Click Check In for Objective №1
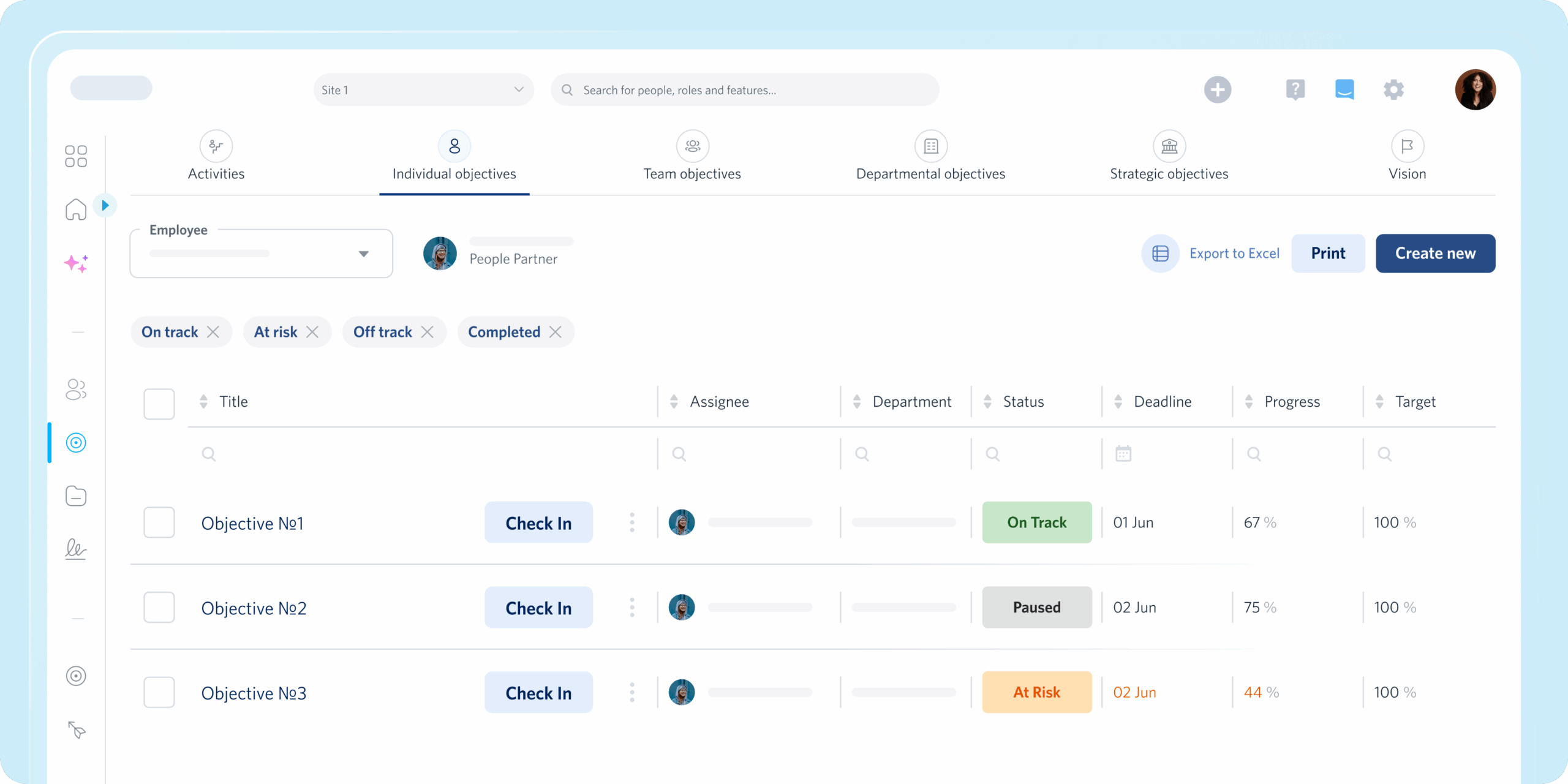The image size is (1568, 784). click(x=538, y=523)
